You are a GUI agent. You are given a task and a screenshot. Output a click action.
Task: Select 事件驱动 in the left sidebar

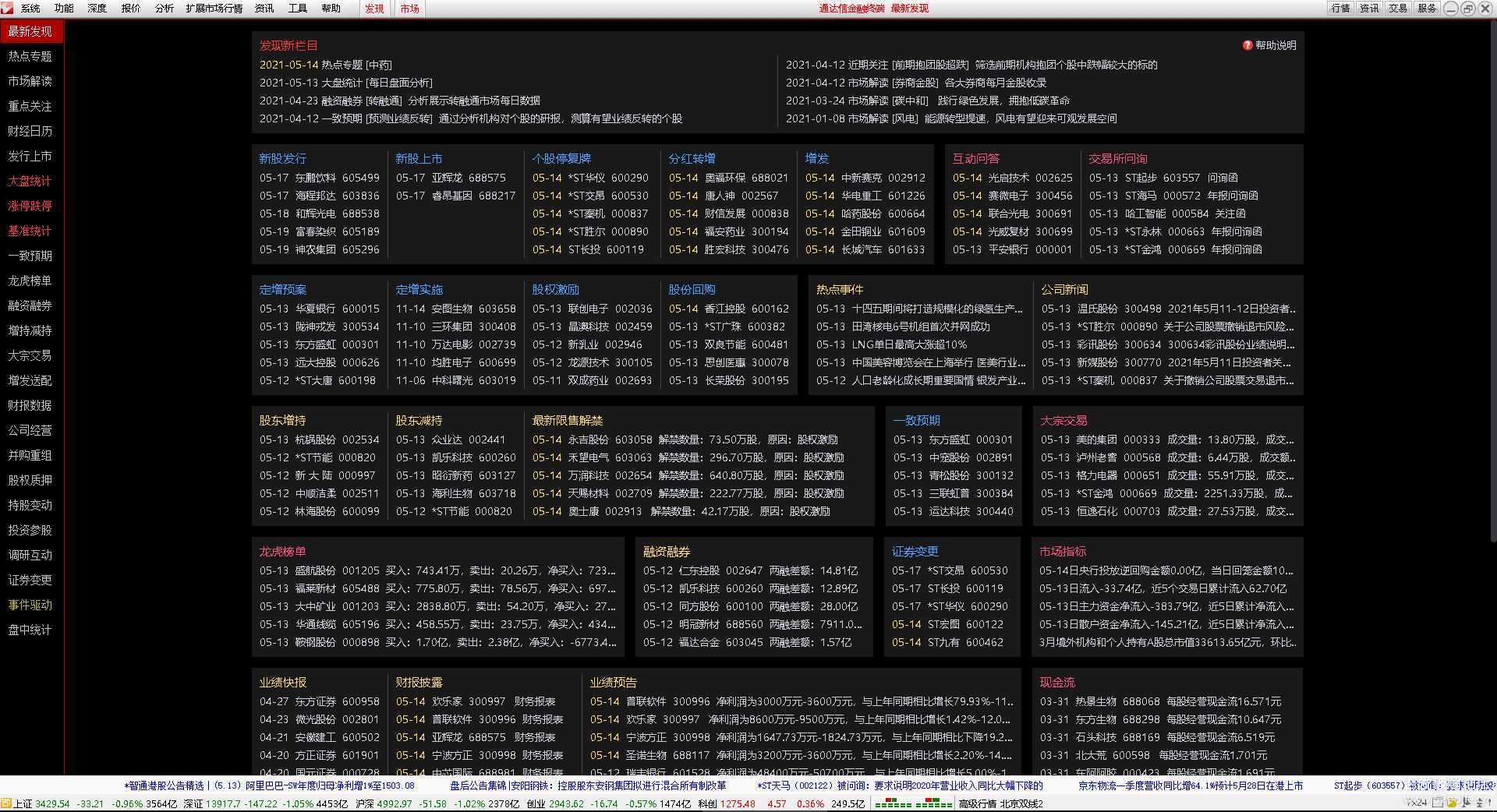[x=30, y=605]
